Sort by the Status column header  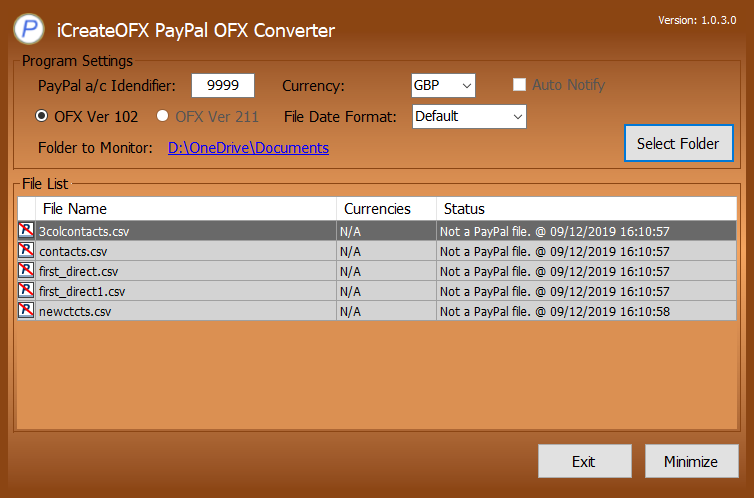(586, 209)
